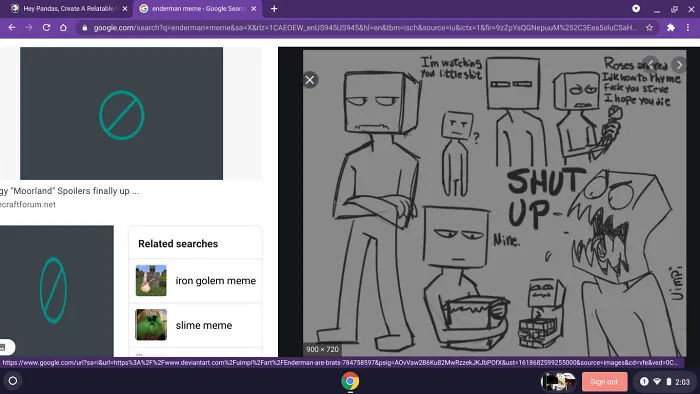Viewport: 700px width, 394px height.
Task: Switch to the 'enderman meme - Google Search' tab
Action: click(x=198, y=8)
